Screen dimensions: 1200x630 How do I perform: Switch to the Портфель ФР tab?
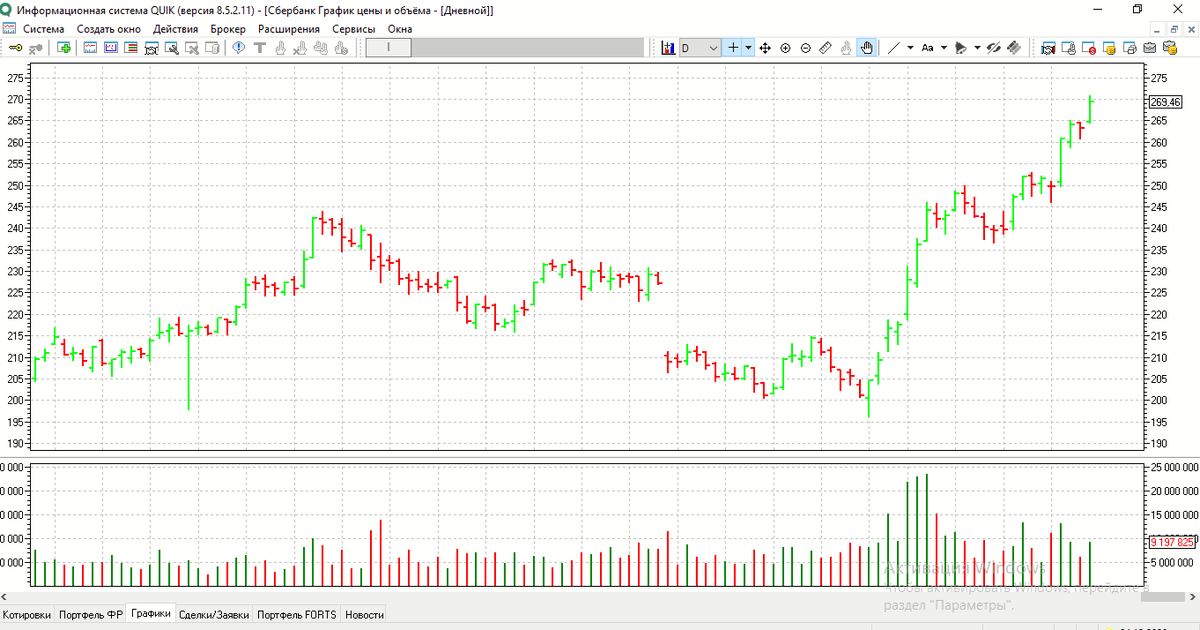click(90, 614)
